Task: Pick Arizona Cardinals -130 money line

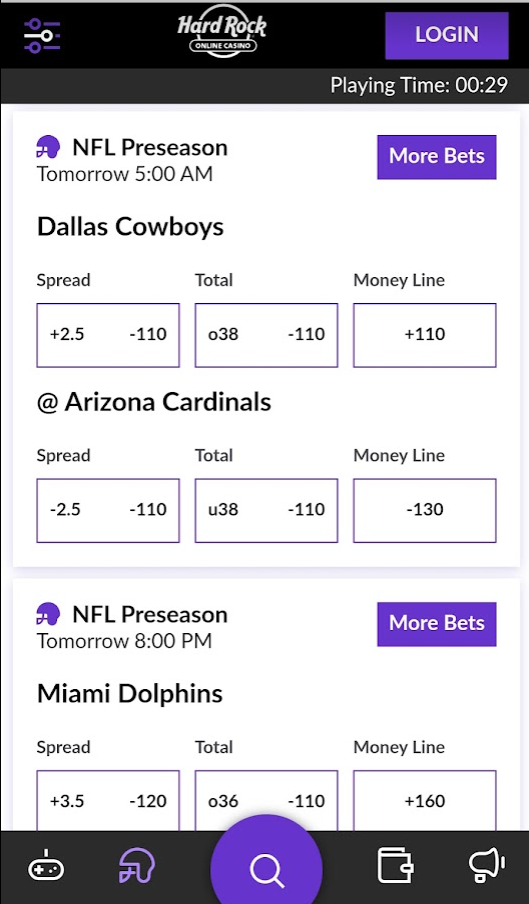Action: pyautogui.click(x=425, y=510)
